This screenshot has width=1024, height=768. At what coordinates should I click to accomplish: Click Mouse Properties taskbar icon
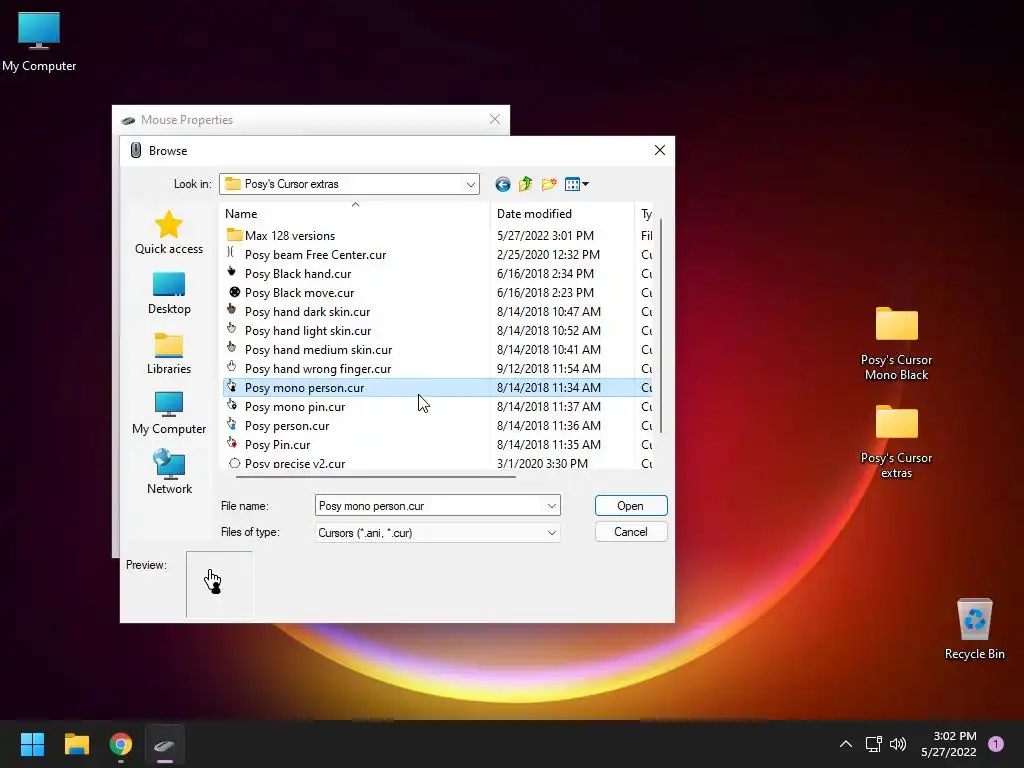165,744
